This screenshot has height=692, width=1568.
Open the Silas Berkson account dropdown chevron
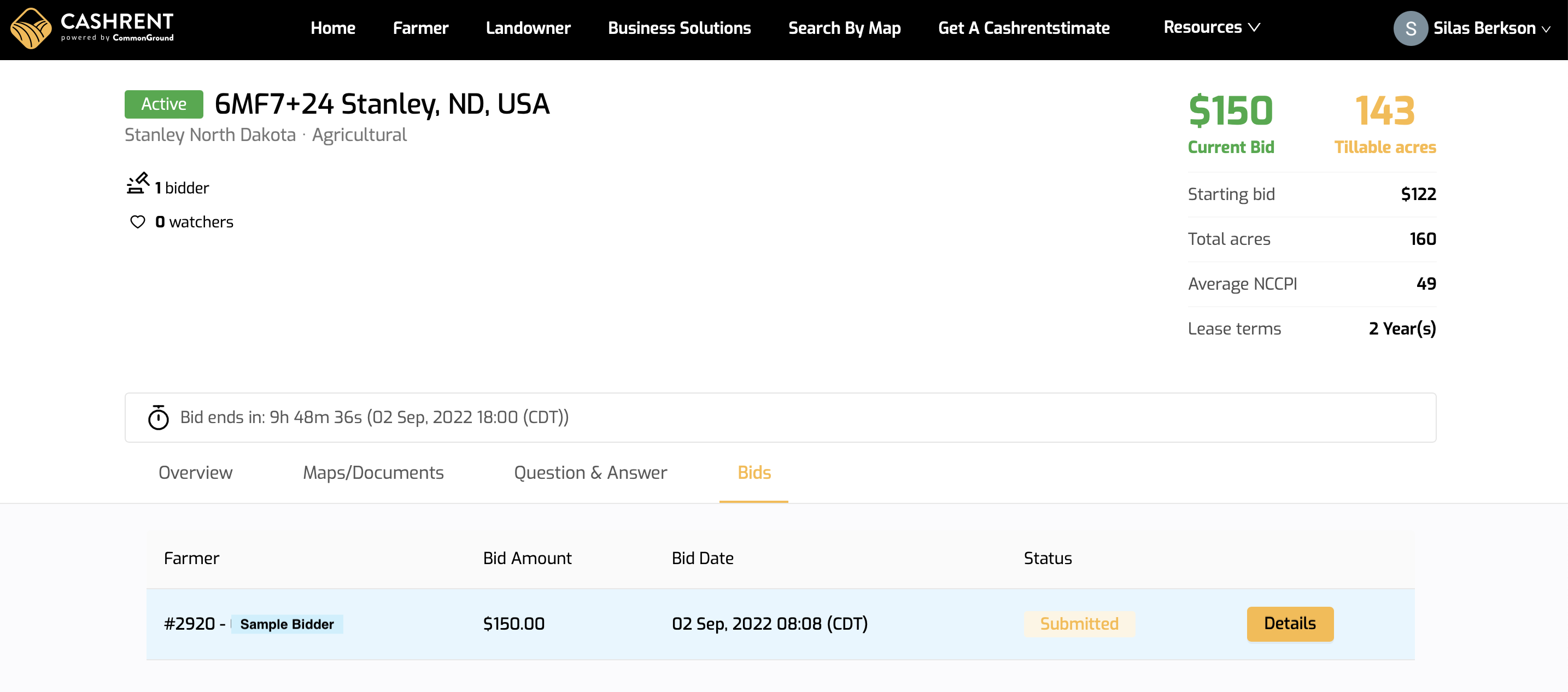tap(1546, 29)
